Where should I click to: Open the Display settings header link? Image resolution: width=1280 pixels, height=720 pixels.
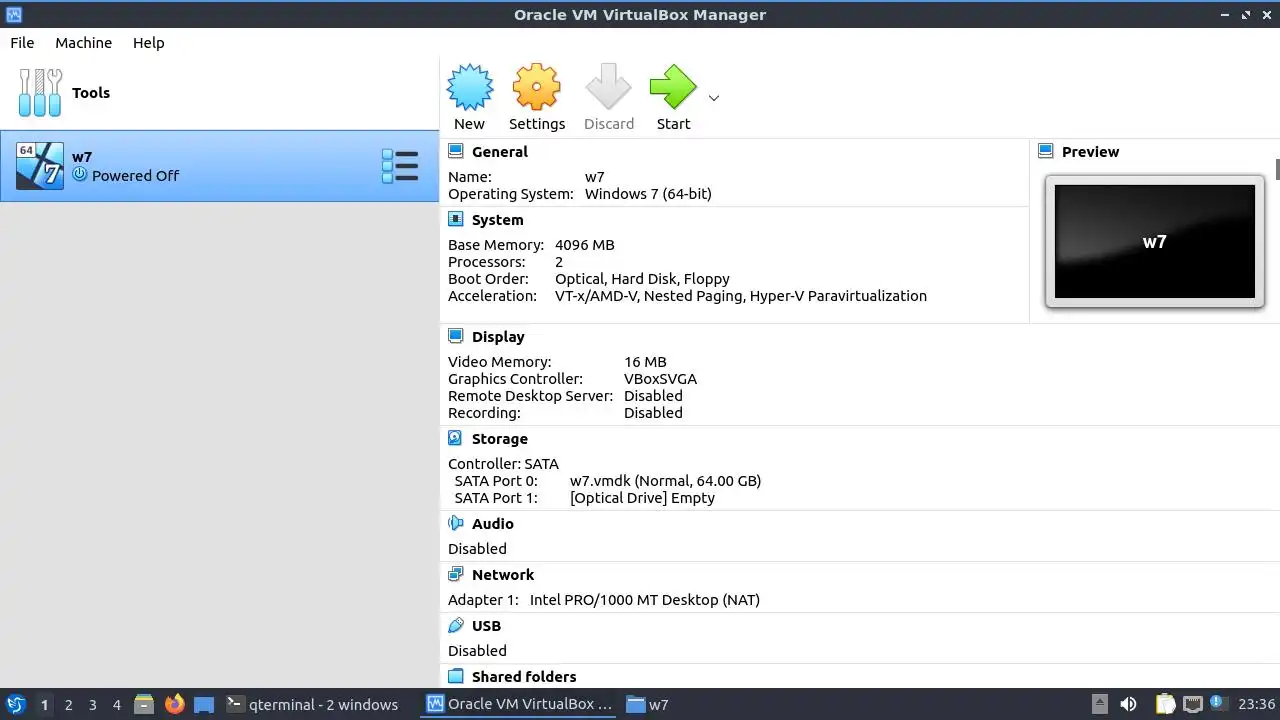pyautogui.click(x=498, y=337)
